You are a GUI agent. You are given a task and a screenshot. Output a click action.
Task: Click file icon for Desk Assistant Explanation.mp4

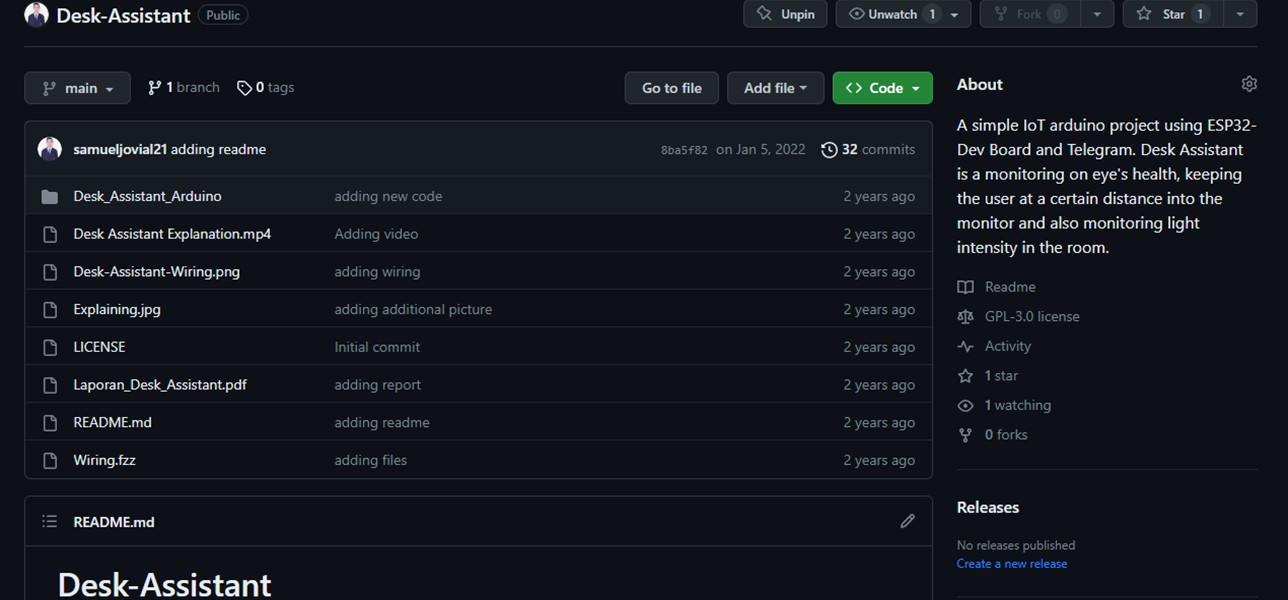point(50,234)
